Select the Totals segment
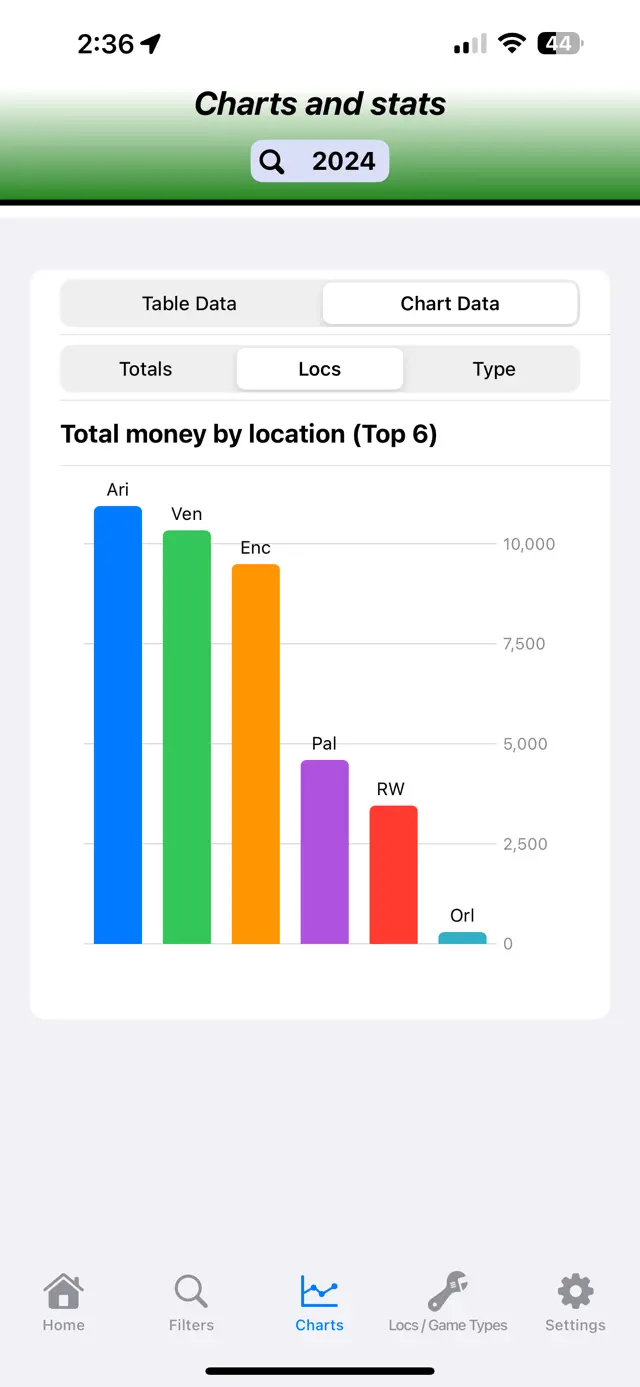The width and height of the screenshot is (640, 1387). click(146, 368)
